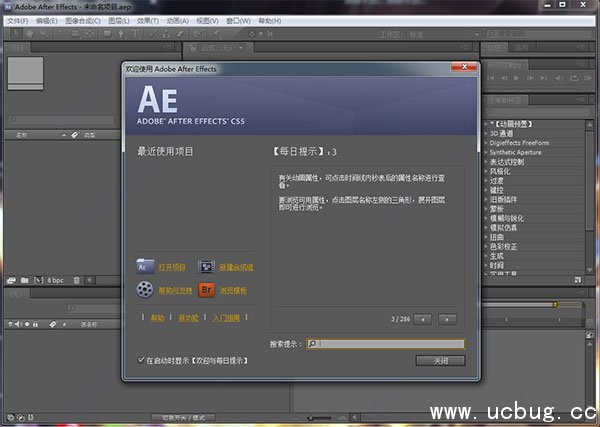Click the magnifier icon in tip search
This screenshot has width=600, height=427.
click(x=313, y=344)
